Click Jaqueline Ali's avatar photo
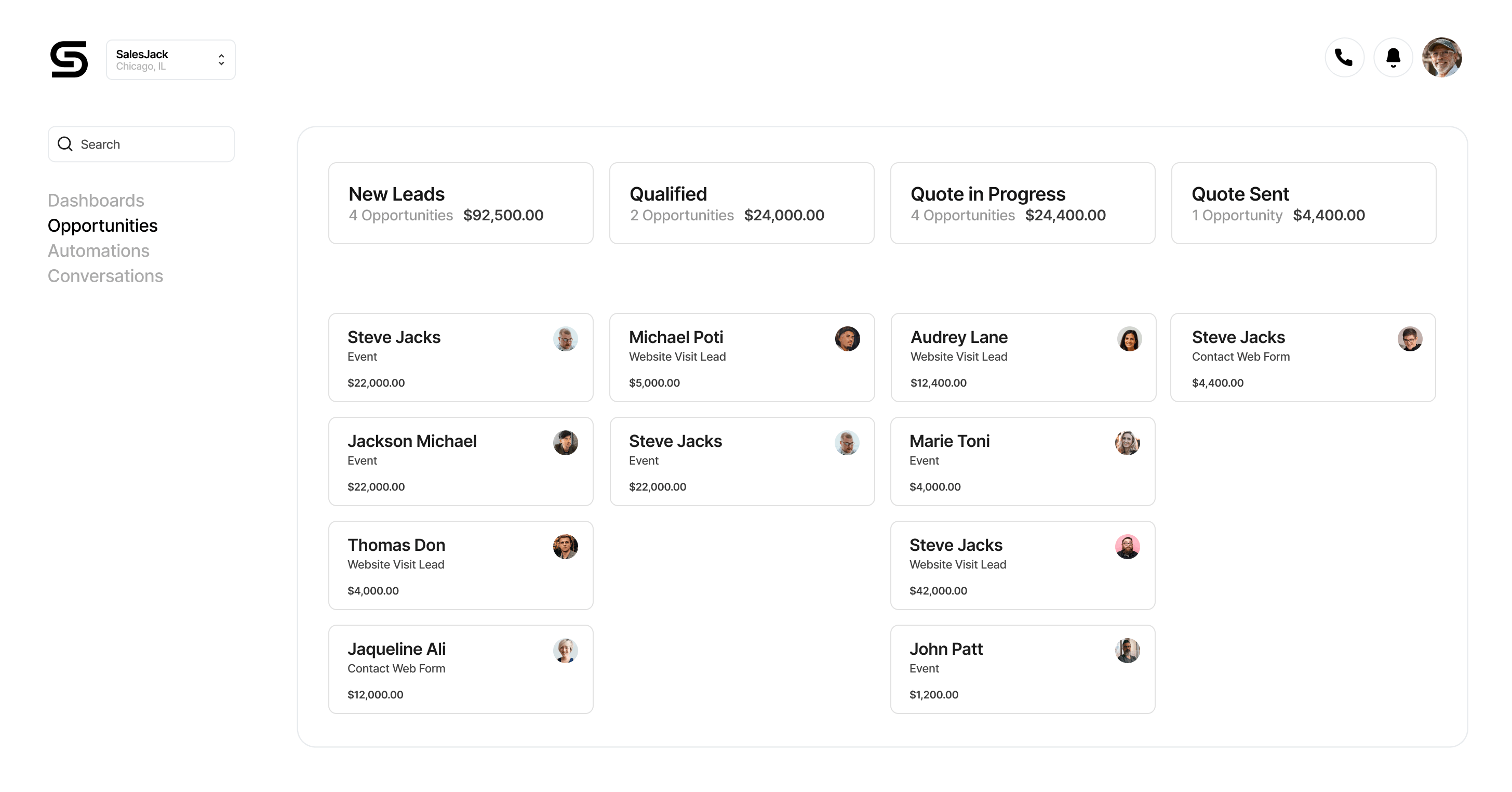1512x792 pixels. 565,651
